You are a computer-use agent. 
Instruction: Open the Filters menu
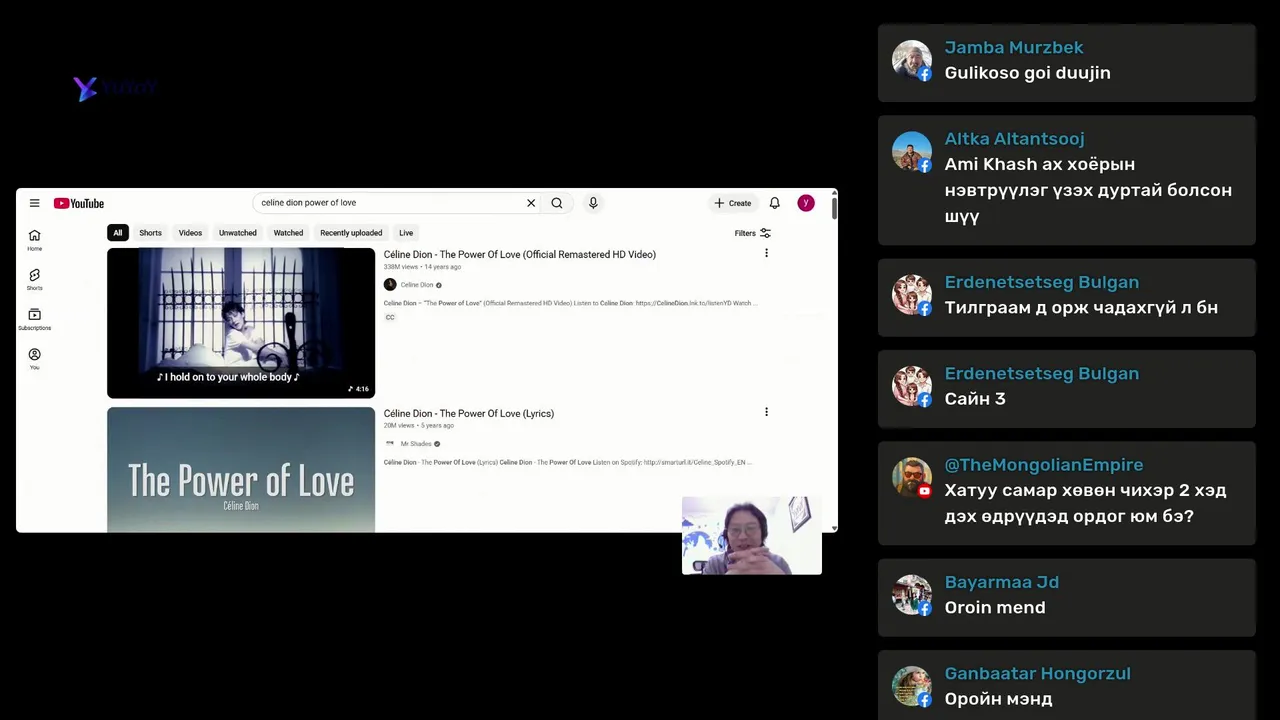point(752,233)
